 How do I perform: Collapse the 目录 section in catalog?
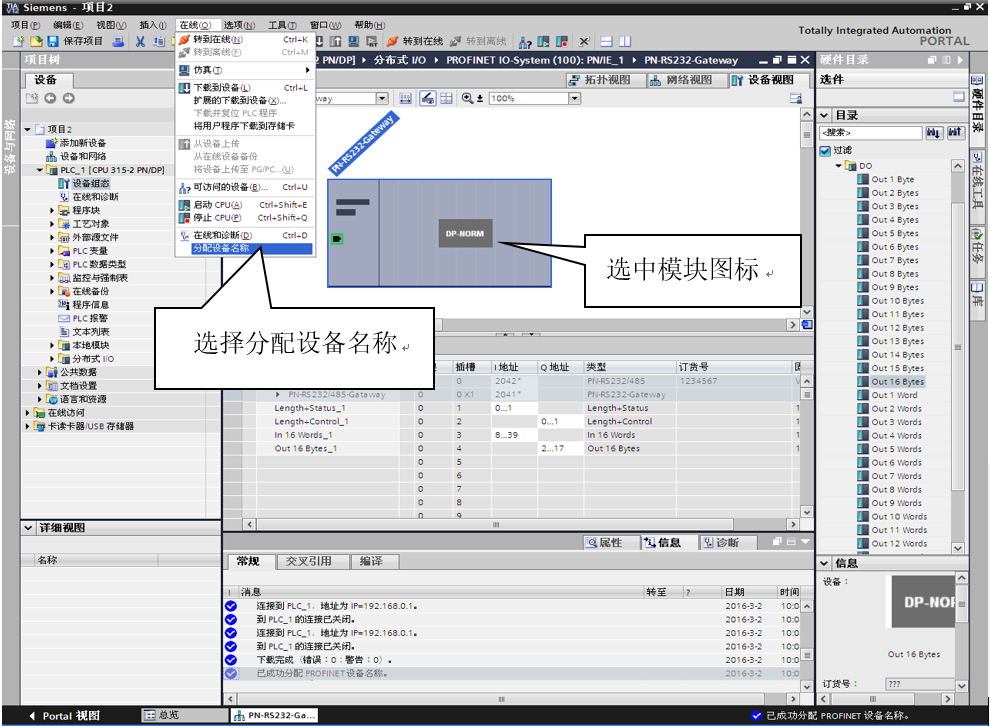pyautogui.click(x=824, y=116)
